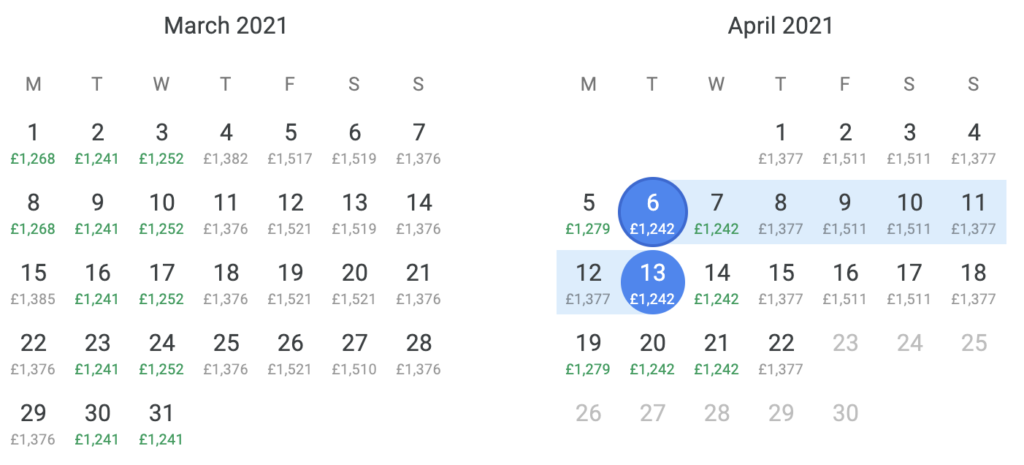The width and height of the screenshot is (1024, 465).
Task: Select April 22 with £1,377 fare
Action: coord(780,355)
